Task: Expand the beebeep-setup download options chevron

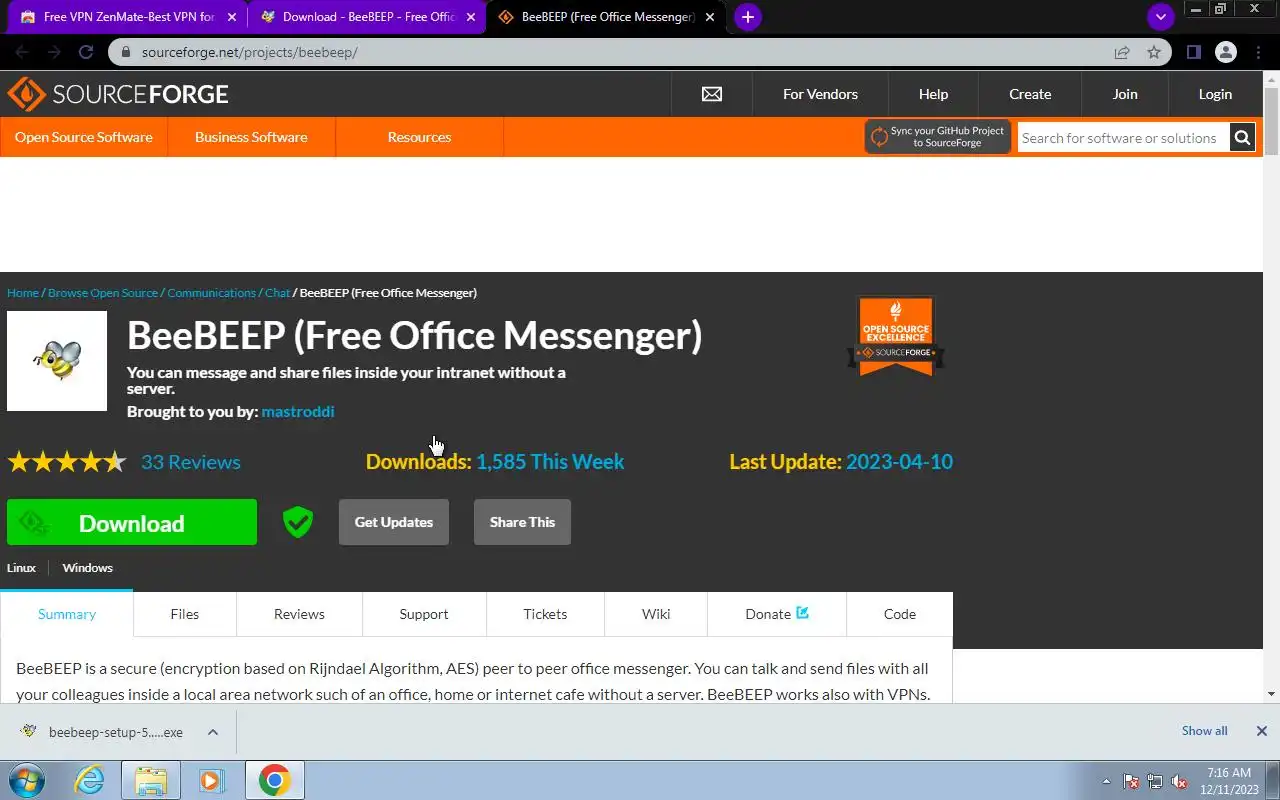Action: [213, 732]
